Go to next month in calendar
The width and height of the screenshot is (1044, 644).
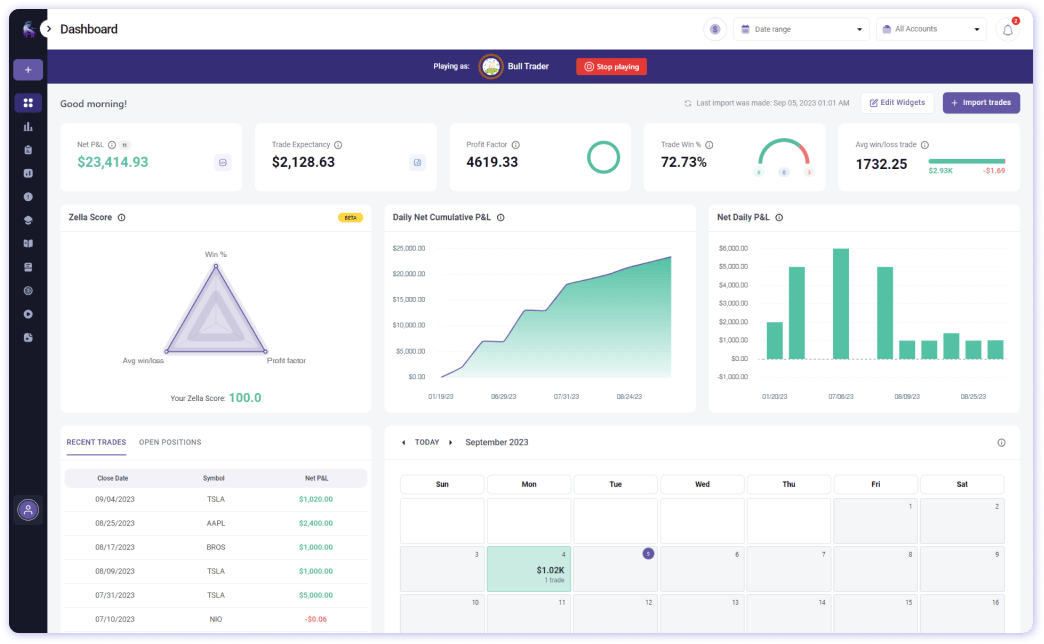point(451,443)
